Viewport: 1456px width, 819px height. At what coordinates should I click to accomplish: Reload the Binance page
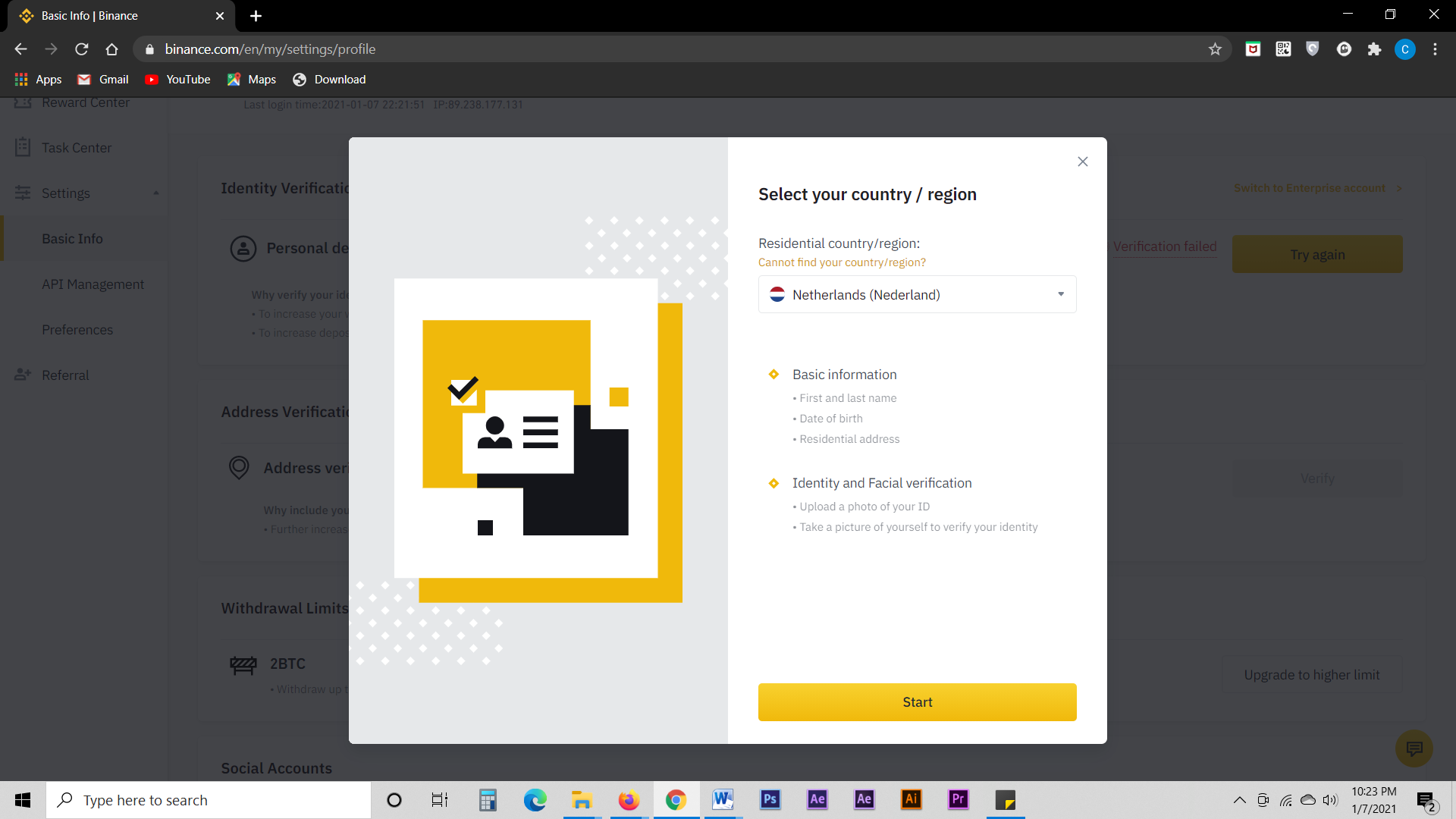(x=81, y=49)
